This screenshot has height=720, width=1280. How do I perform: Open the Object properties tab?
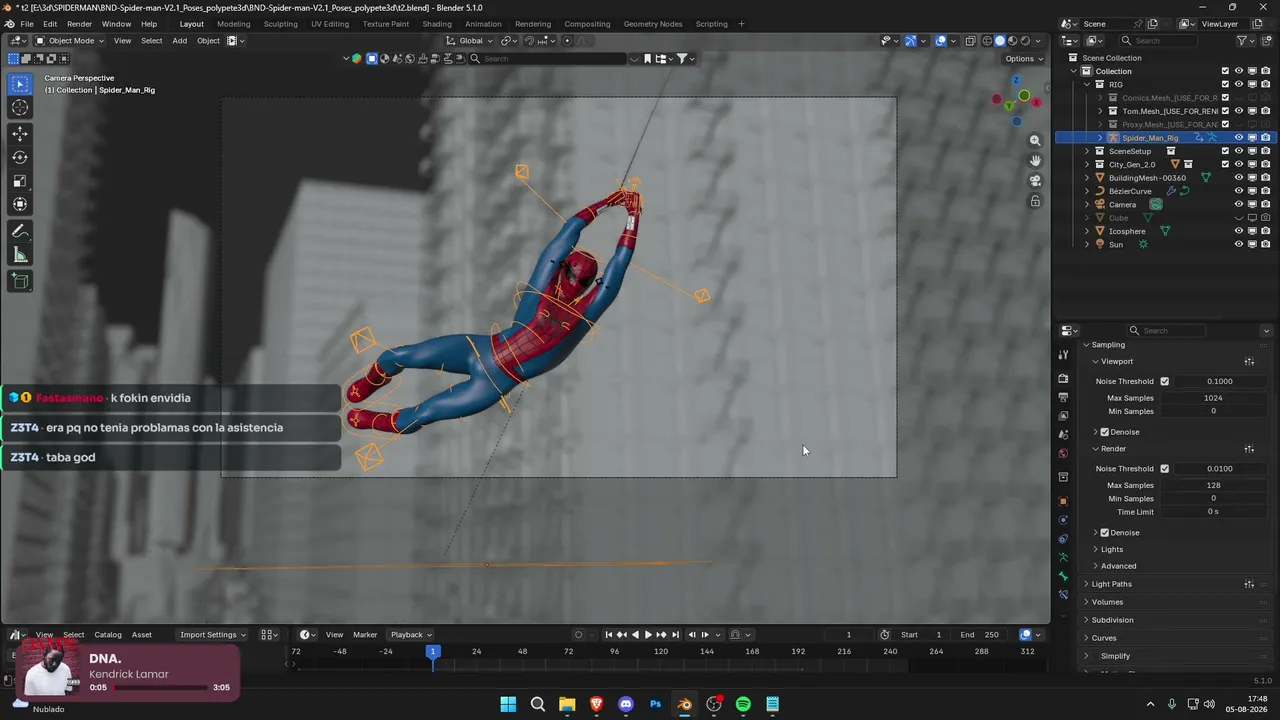[x=1063, y=501]
